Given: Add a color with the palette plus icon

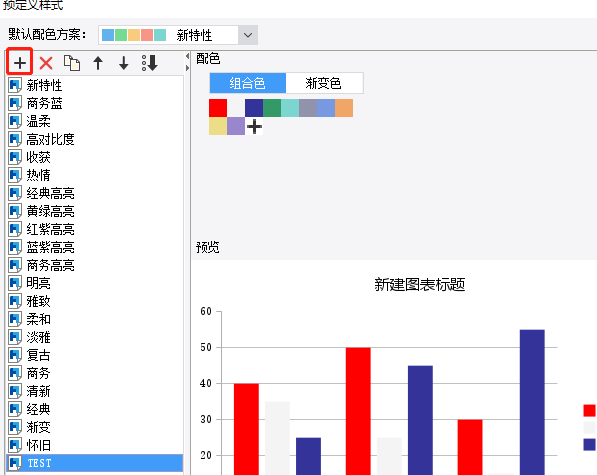Looking at the screenshot, I should tap(254, 126).
